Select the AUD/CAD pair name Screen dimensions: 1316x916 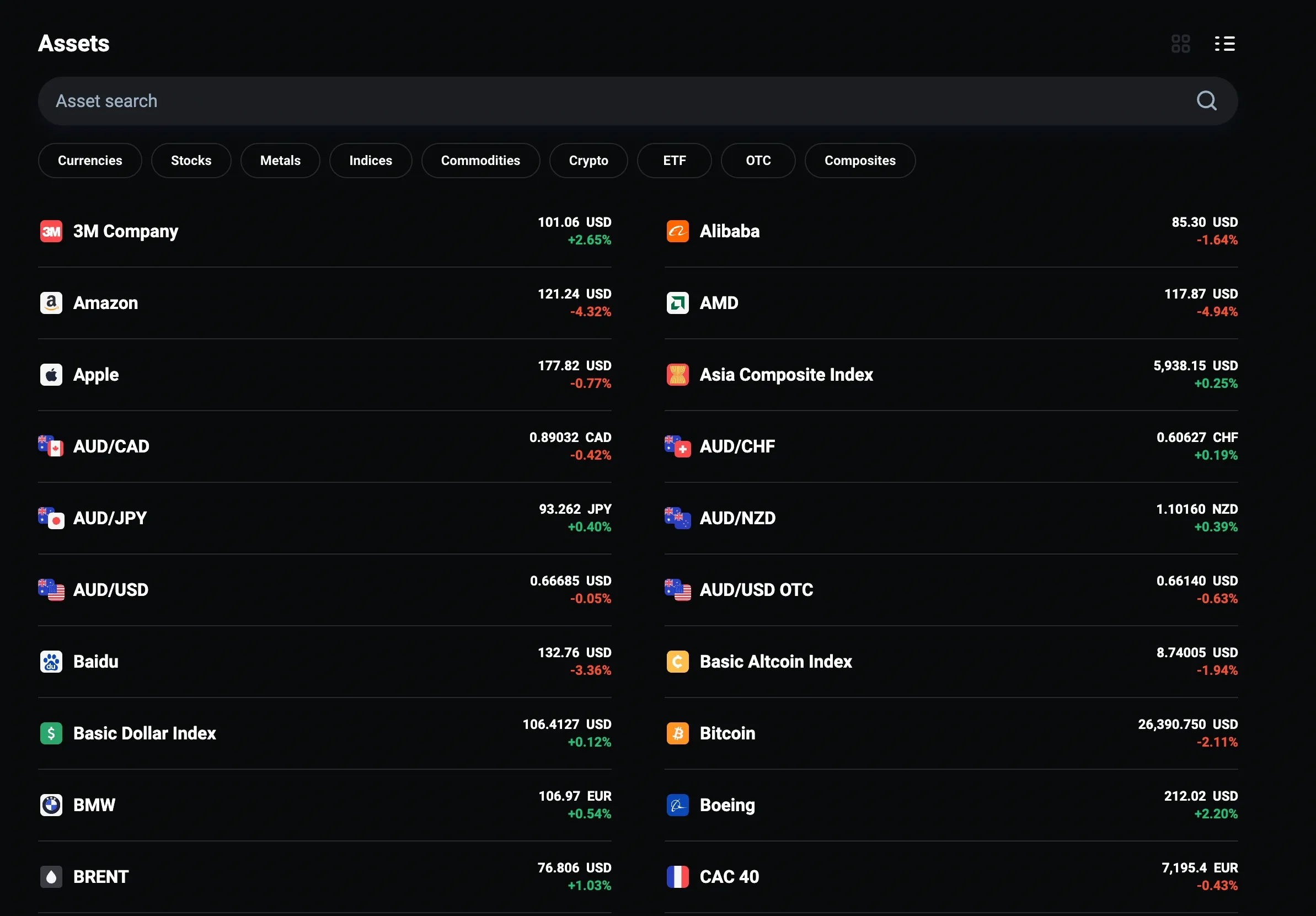tap(111, 446)
